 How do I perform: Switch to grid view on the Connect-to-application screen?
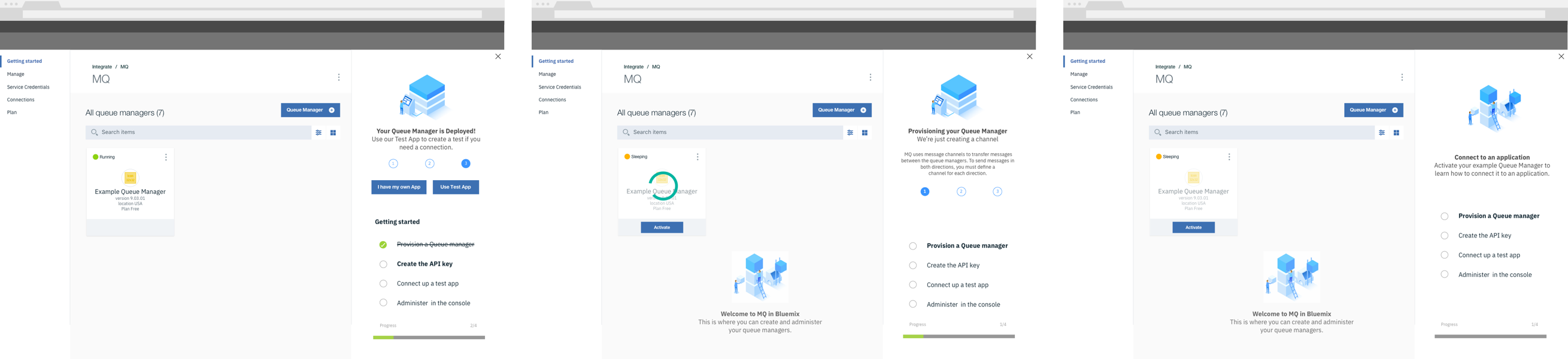(1396, 133)
